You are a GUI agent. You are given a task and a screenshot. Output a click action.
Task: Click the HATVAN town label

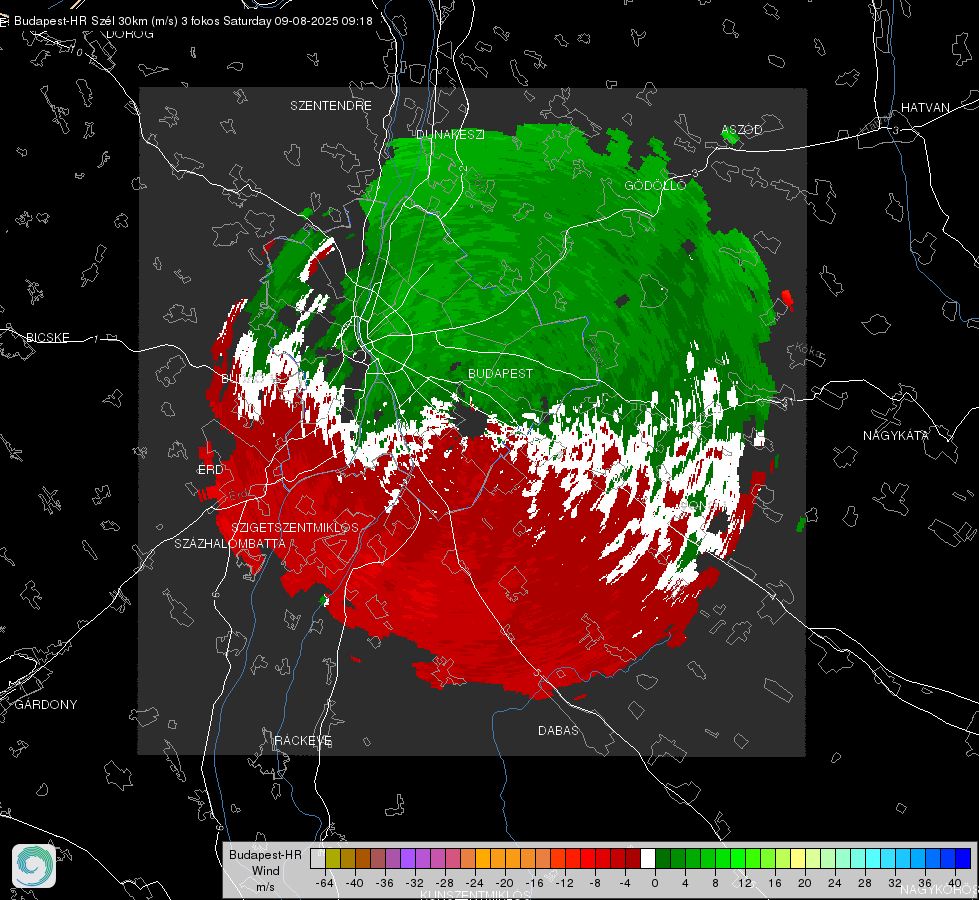925,107
